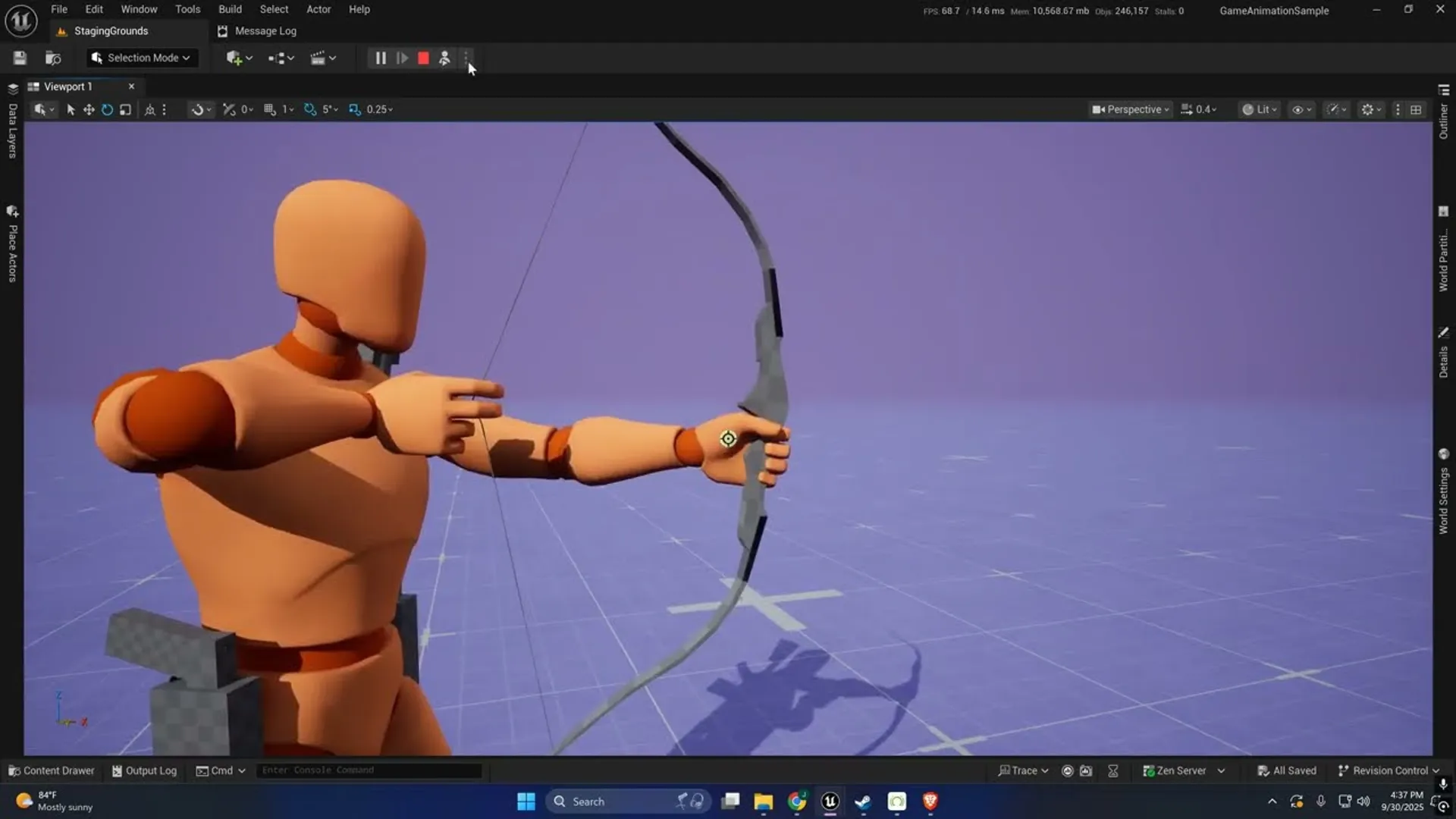
Task: Click the maximize viewport layout icon
Action: tap(1417, 109)
